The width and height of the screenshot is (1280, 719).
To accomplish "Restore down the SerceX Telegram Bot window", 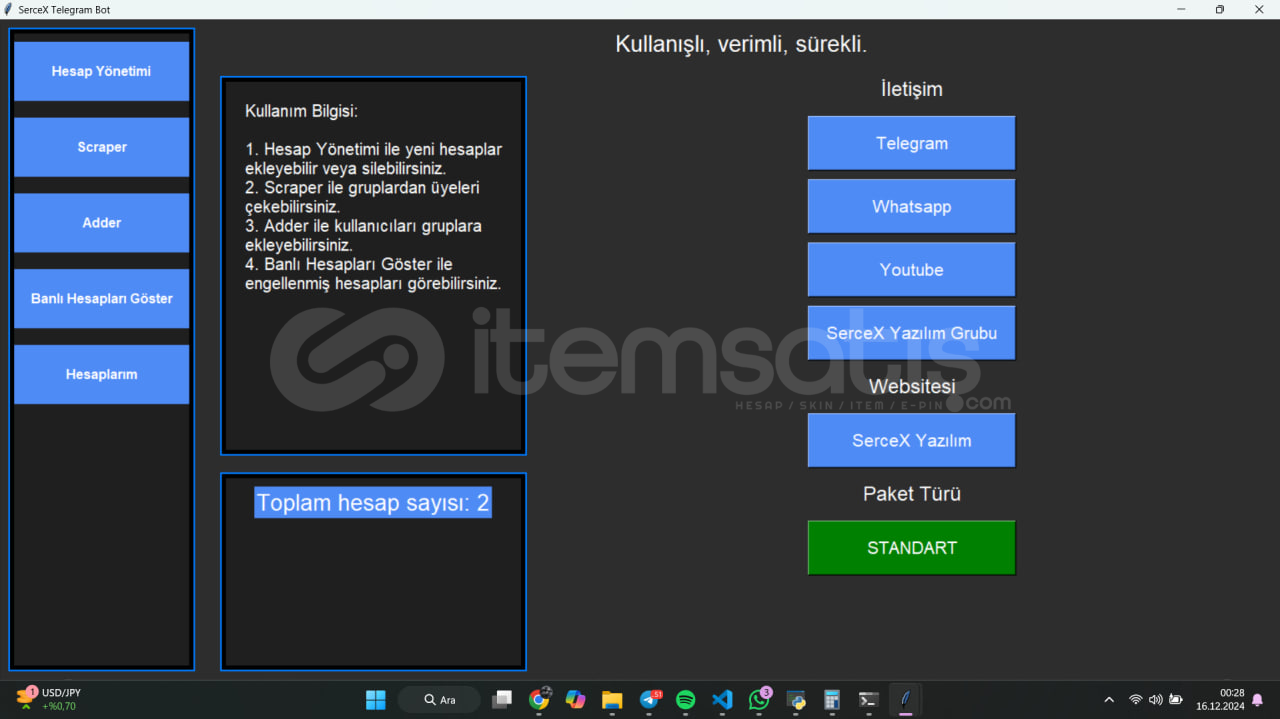I will [1220, 9].
